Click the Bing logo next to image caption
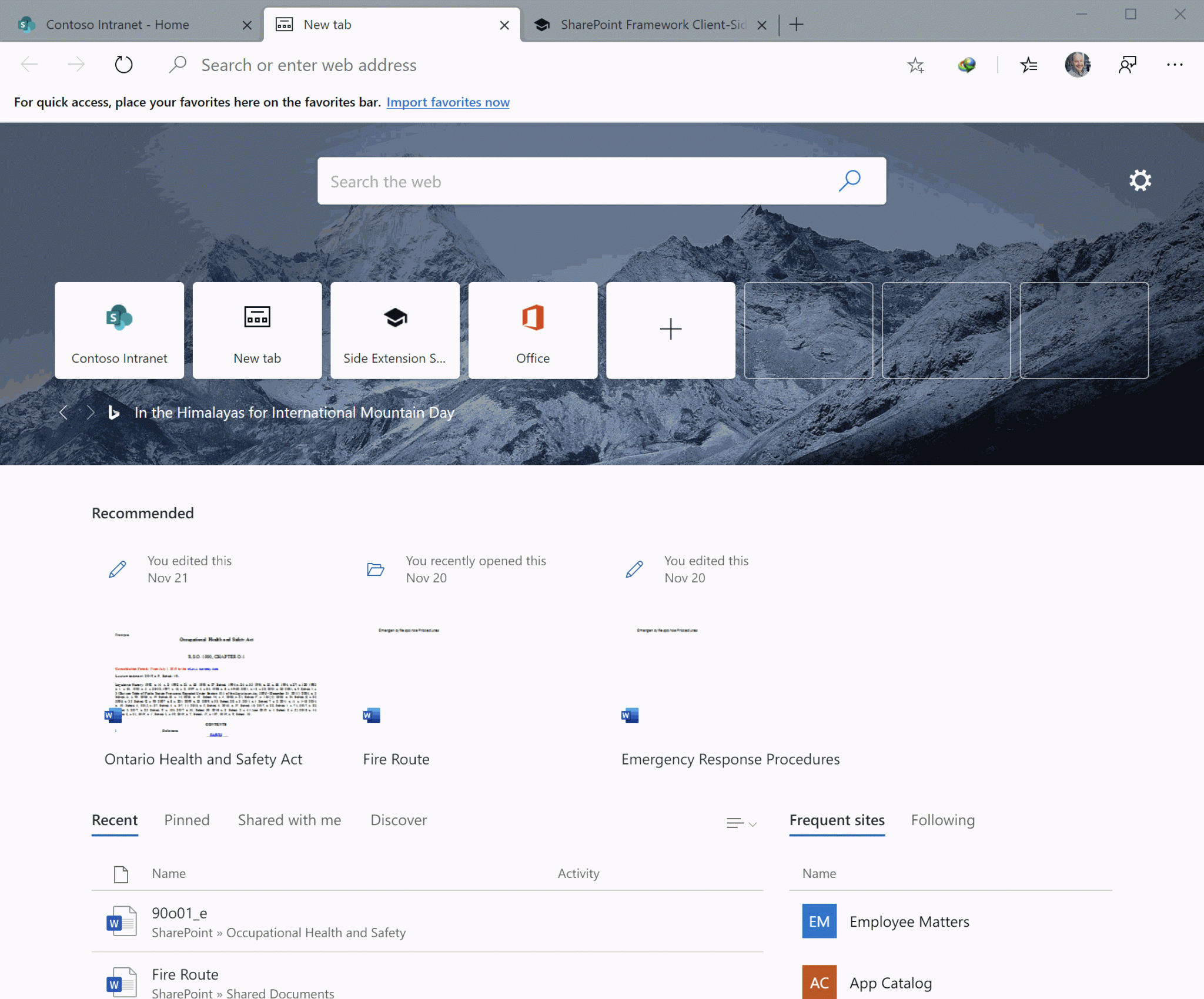This screenshot has height=999, width=1204. (x=113, y=413)
